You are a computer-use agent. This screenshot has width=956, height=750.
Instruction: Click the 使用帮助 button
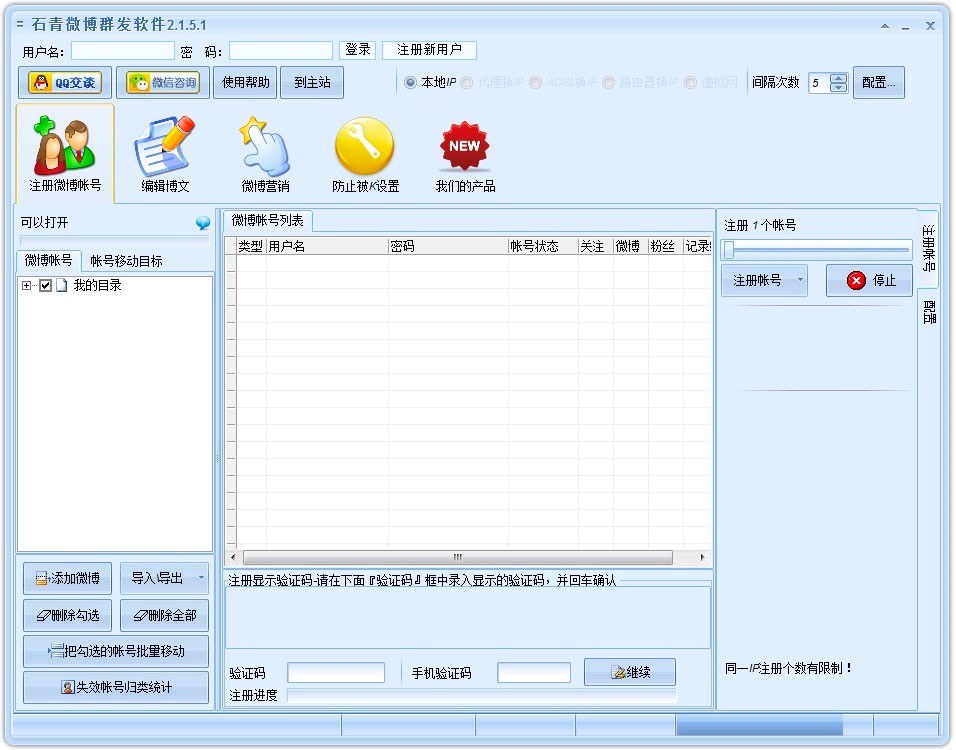246,82
